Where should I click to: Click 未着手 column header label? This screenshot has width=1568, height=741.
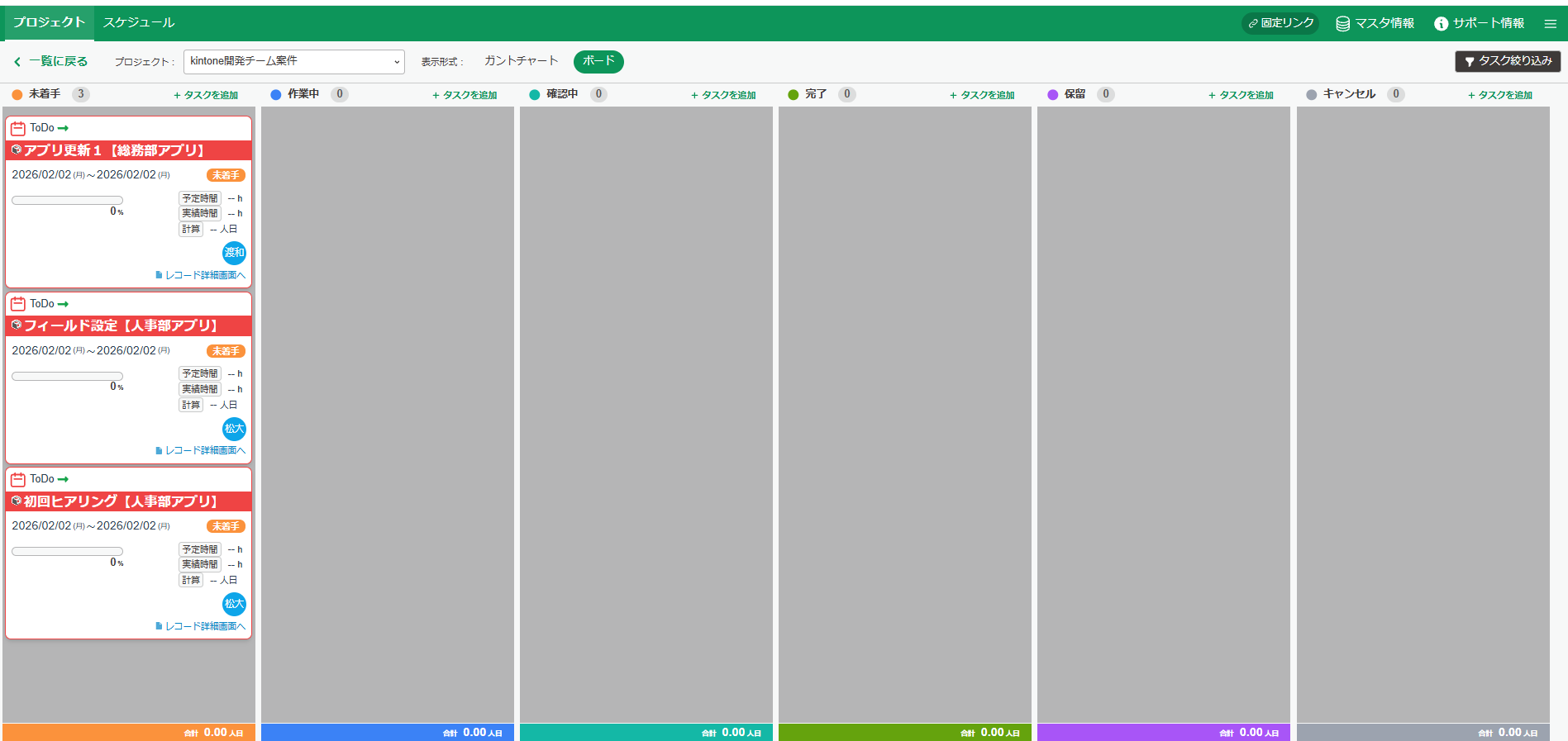[45, 94]
